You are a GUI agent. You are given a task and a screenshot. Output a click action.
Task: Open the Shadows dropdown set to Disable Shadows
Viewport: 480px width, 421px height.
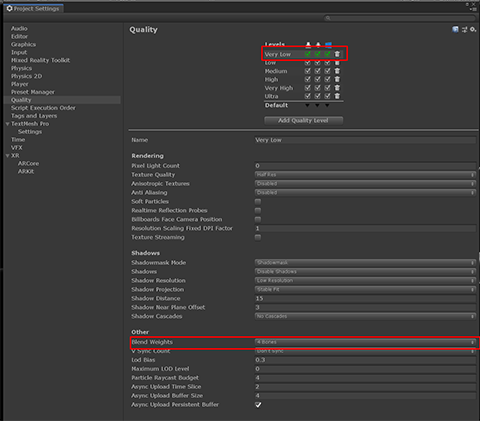[x=365, y=272]
